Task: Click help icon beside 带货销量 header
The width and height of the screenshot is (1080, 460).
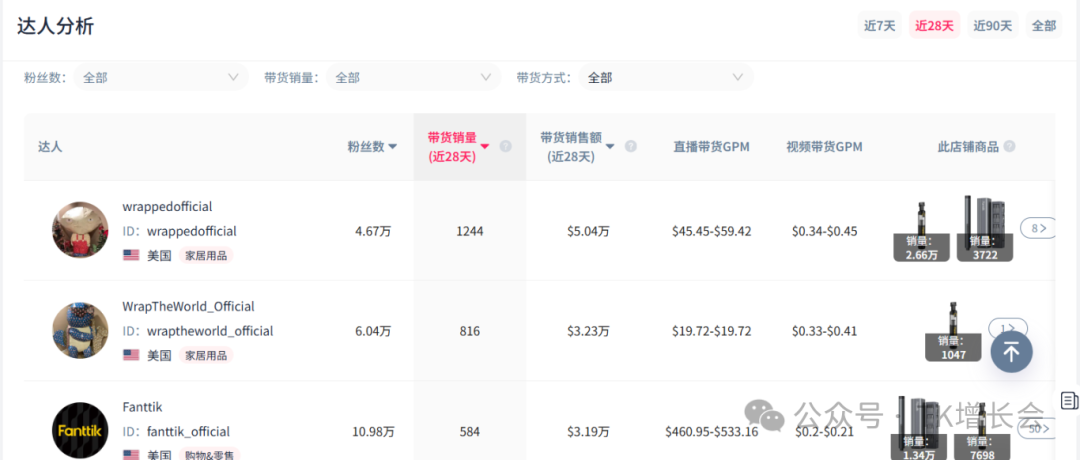Action: [x=505, y=146]
